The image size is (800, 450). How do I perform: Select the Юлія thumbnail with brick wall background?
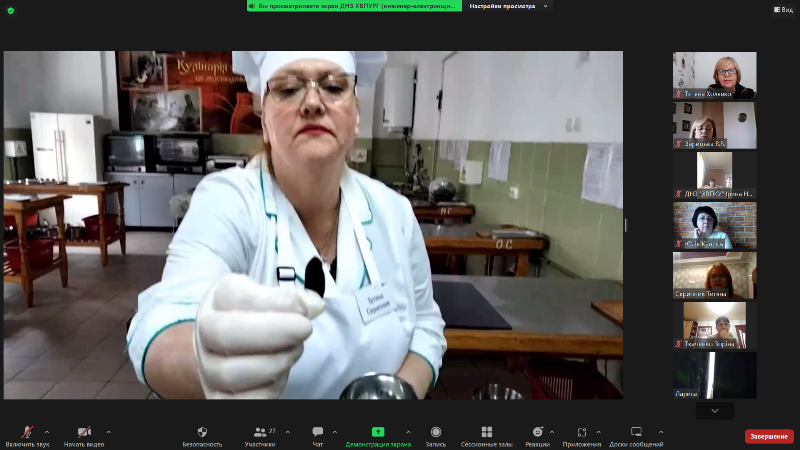[715, 226]
